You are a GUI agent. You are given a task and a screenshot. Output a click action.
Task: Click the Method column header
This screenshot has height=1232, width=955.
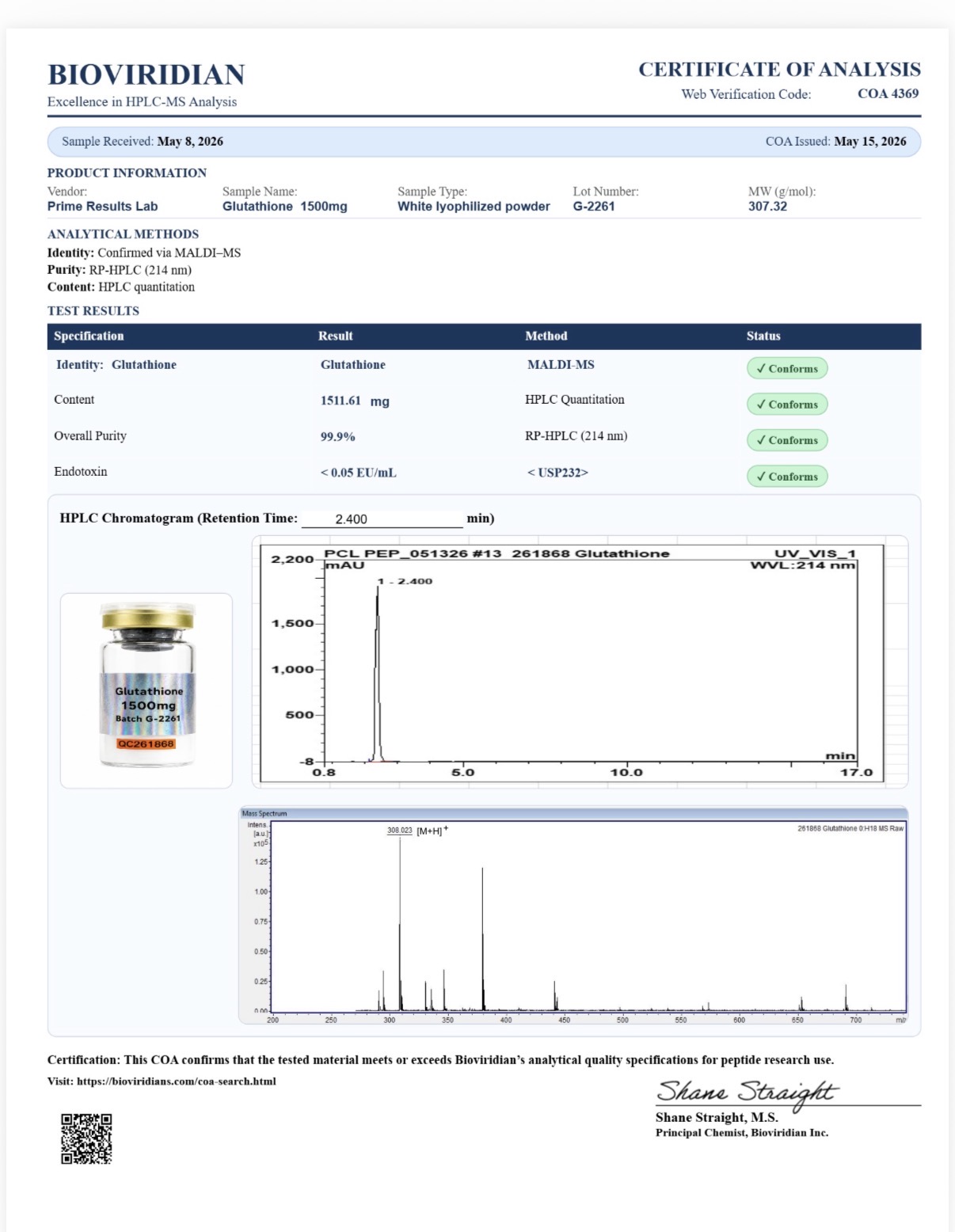[546, 336]
